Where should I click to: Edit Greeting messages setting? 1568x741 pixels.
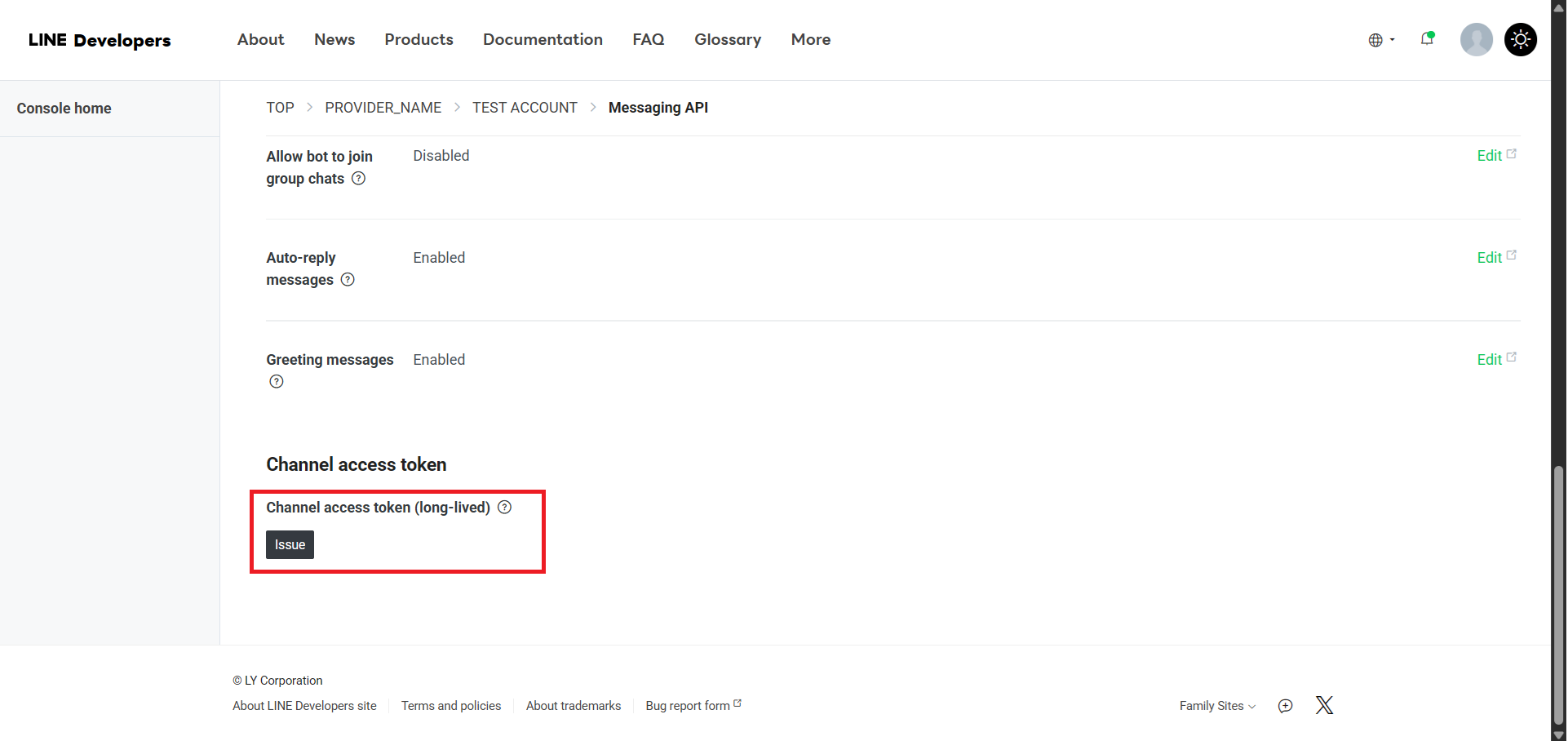(1496, 359)
